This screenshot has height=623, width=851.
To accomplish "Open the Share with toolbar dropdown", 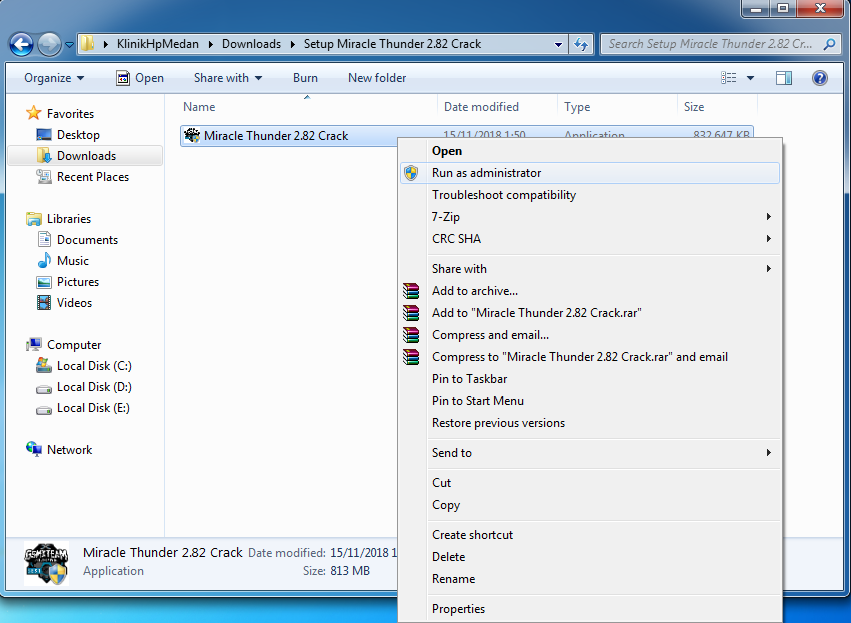I will tap(228, 78).
